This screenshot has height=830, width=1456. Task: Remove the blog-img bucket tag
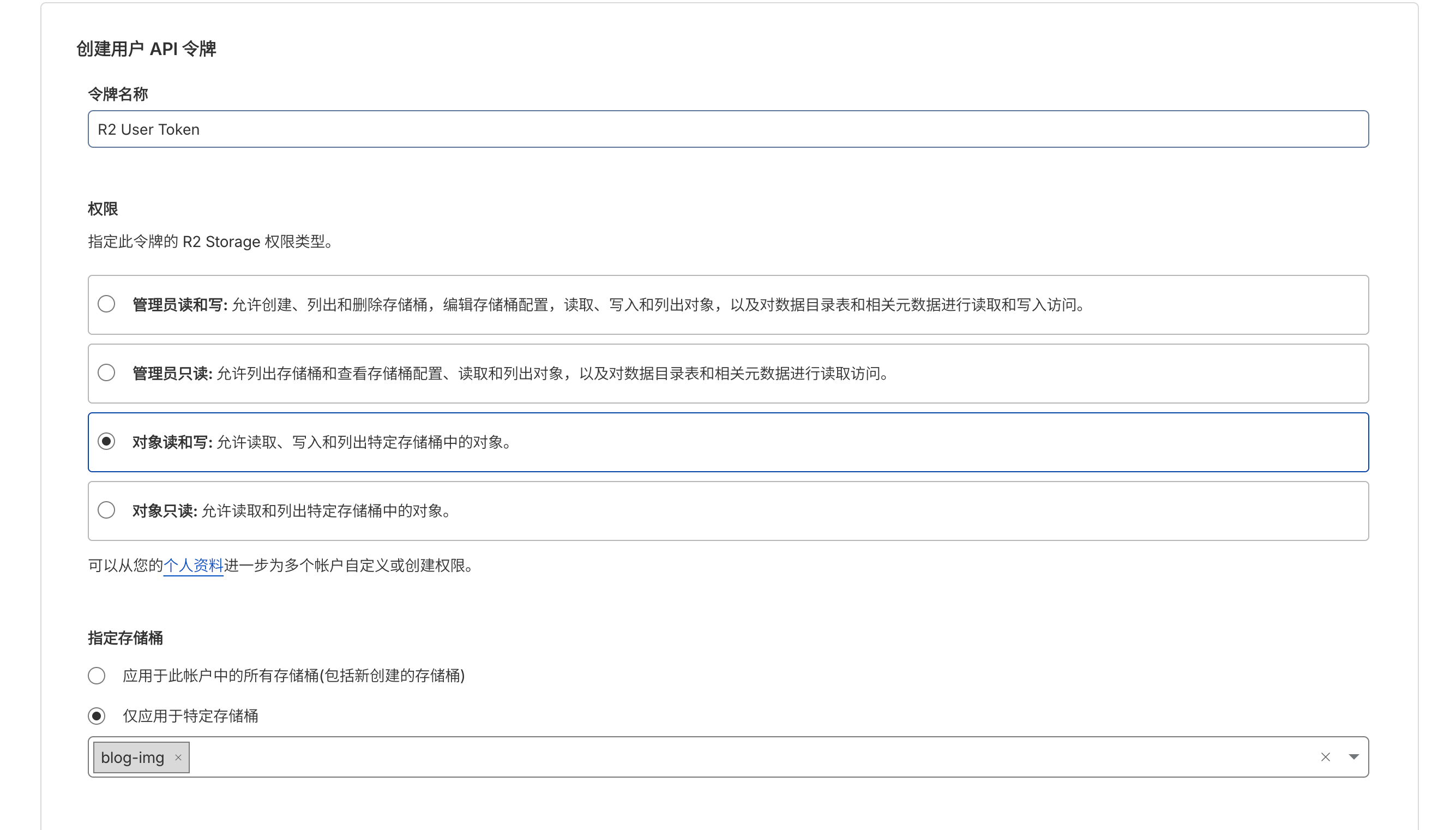[178, 757]
